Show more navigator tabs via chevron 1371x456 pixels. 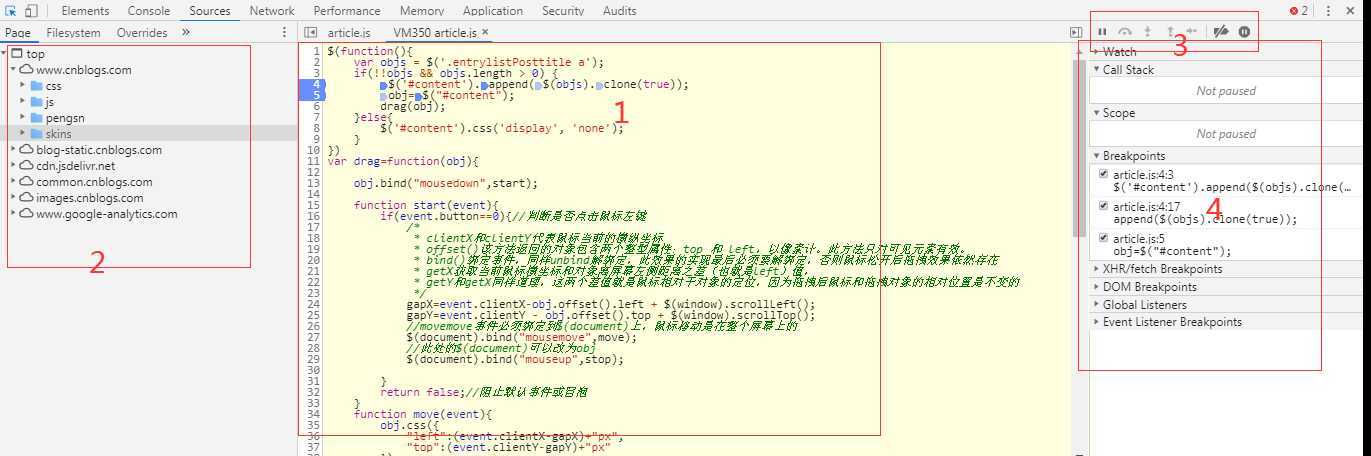[x=186, y=33]
